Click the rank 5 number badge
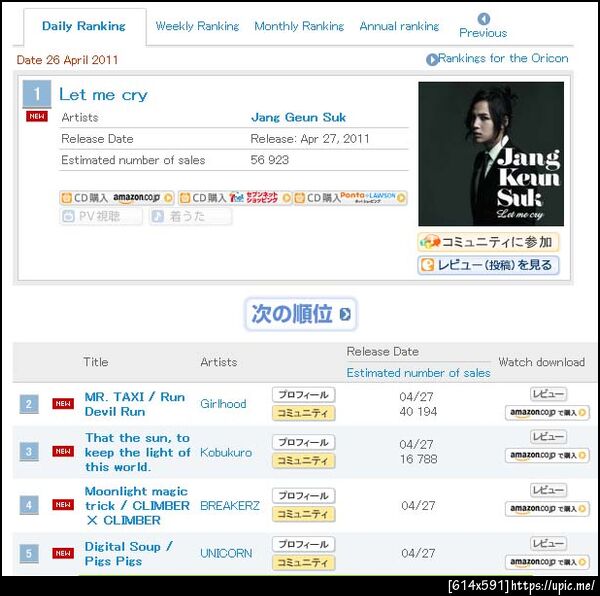Image resolution: width=600 pixels, height=596 pixels. pyautogui.click(x=29, y=554)
